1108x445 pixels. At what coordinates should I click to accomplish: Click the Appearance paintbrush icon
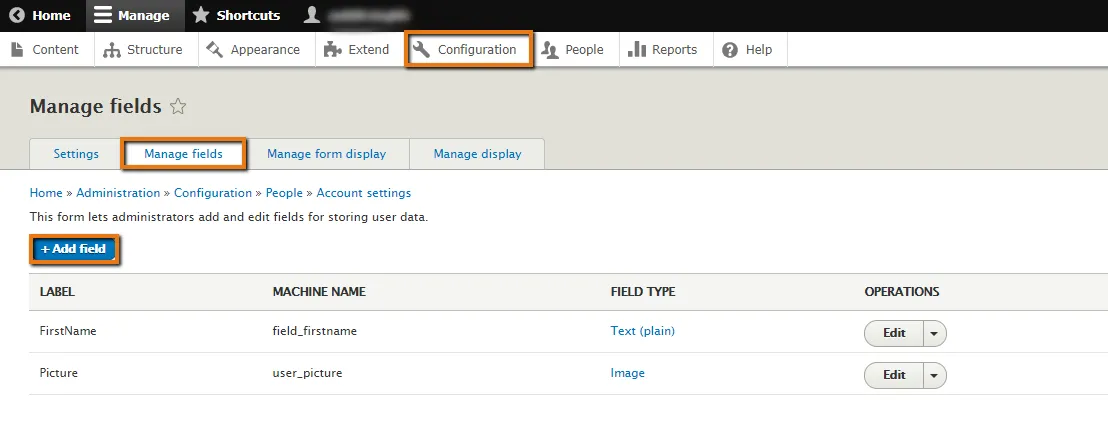[x=215, y=49]
